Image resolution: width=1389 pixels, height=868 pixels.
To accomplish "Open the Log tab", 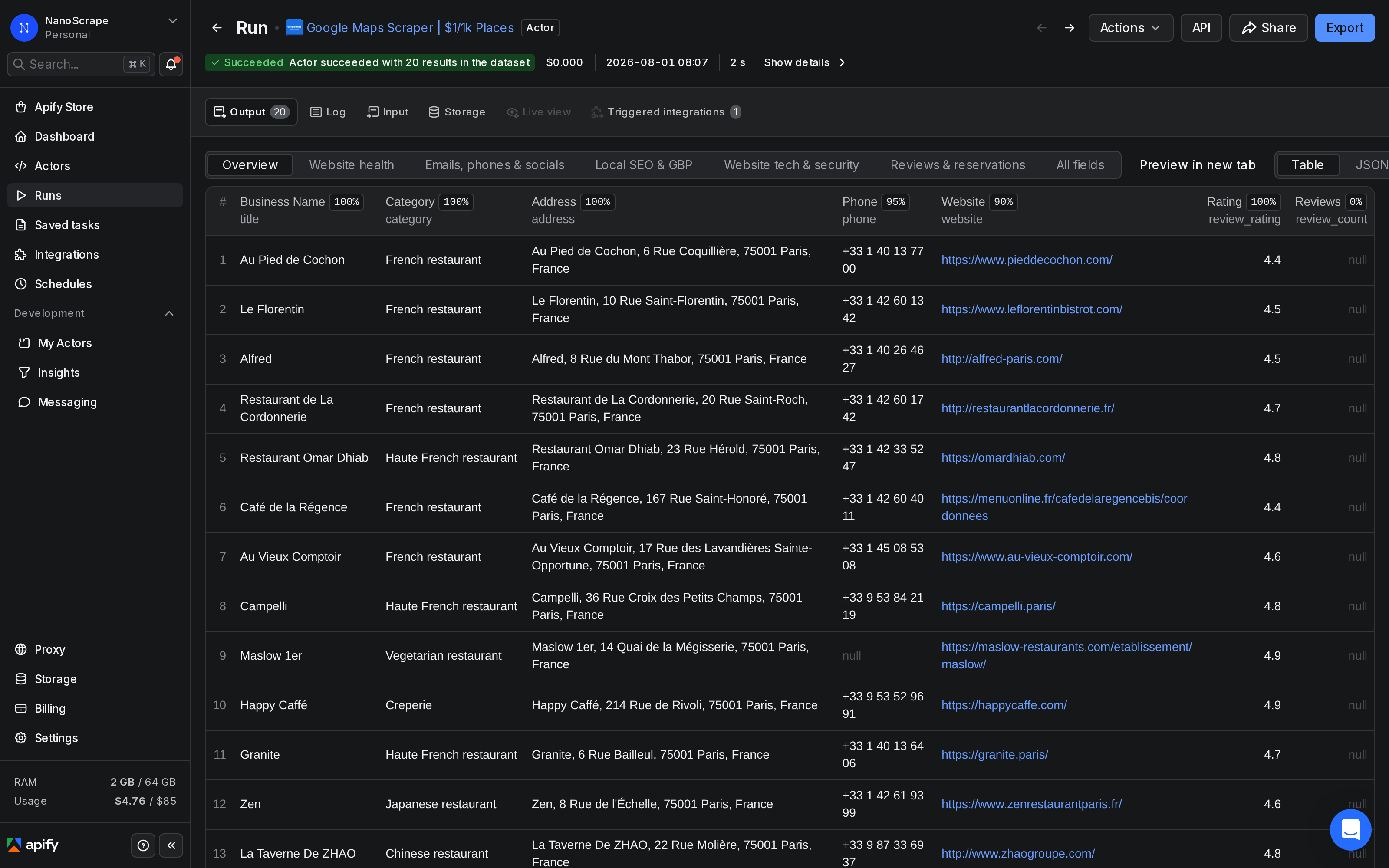I will [328, 112].
